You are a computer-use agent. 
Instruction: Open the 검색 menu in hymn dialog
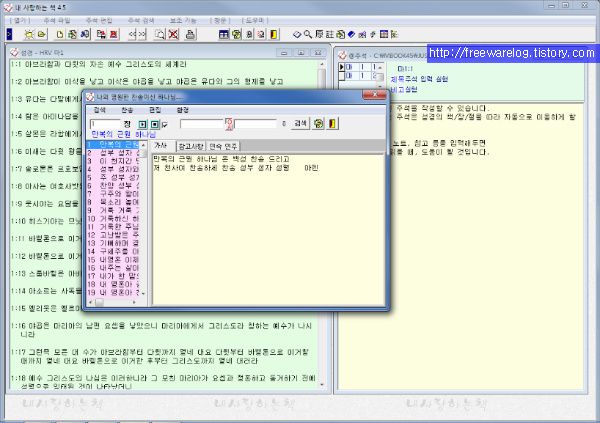tap(100, 110)
